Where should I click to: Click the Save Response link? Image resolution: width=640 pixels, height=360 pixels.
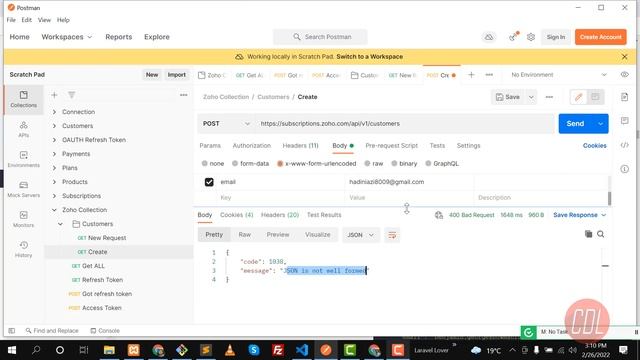click(575, 215)
